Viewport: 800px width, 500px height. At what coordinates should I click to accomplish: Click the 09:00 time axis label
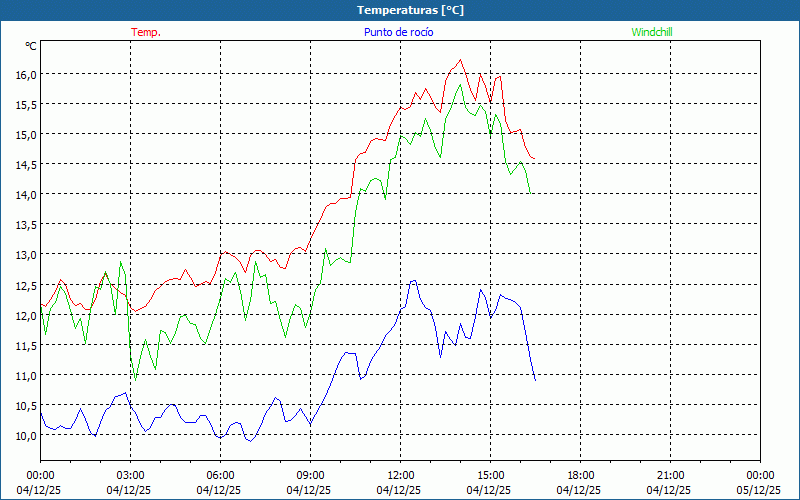[x=310, y=476]
